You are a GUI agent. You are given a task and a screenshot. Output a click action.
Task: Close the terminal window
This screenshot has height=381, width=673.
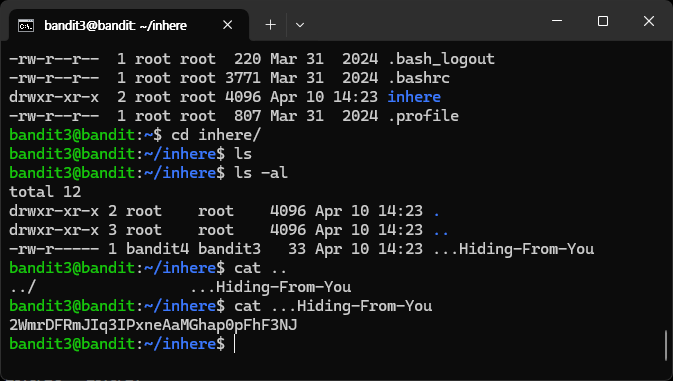tap(649, 21)
